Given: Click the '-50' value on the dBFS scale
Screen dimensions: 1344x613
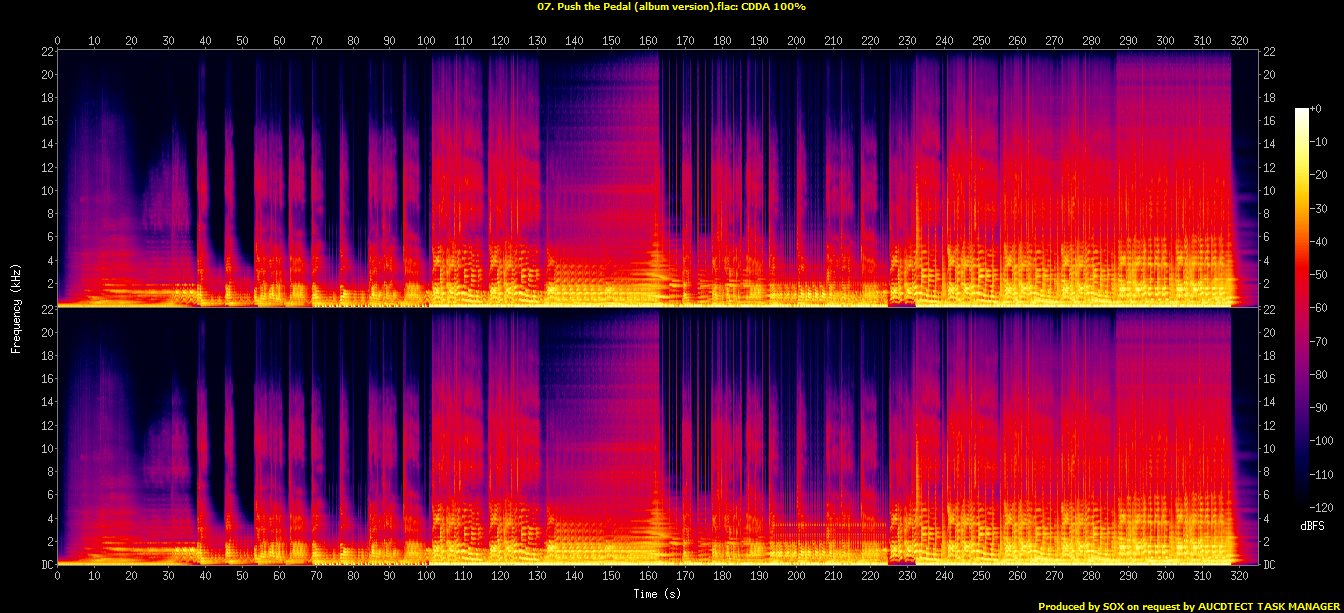Looking at the screenshot, I should coord(1319,274).
